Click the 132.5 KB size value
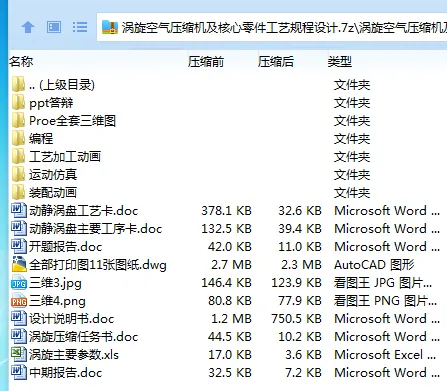The image size is (447, 391). (226, 229)
